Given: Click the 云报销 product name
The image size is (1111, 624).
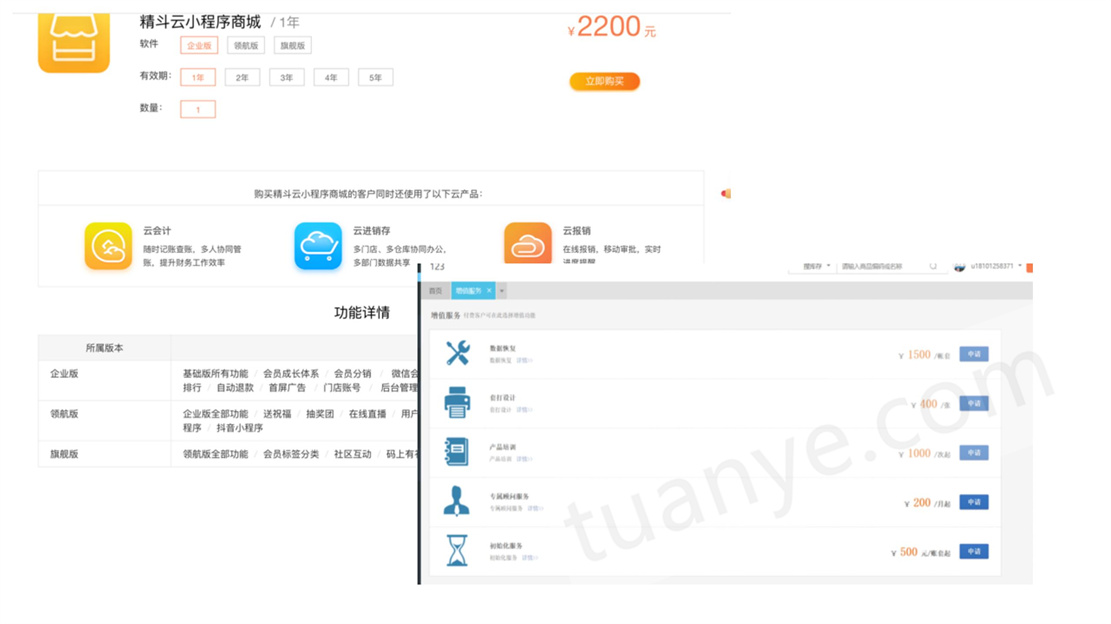Looking at the screenshot, I should point(577,231).
